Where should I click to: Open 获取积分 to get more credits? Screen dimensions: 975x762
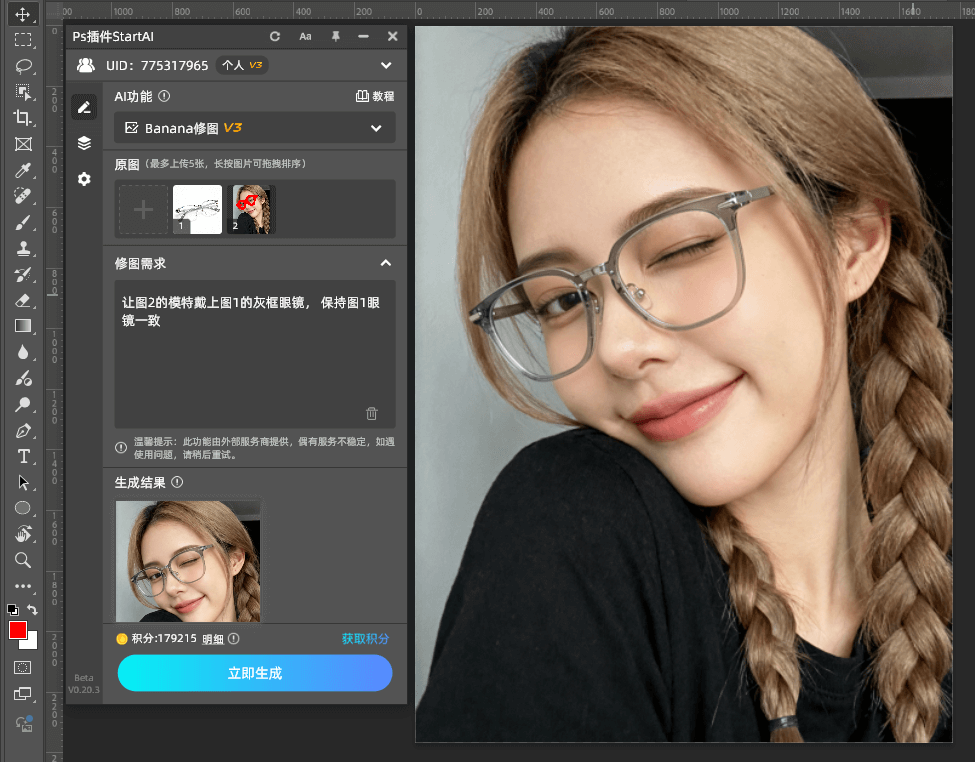(x=365, y=638)
